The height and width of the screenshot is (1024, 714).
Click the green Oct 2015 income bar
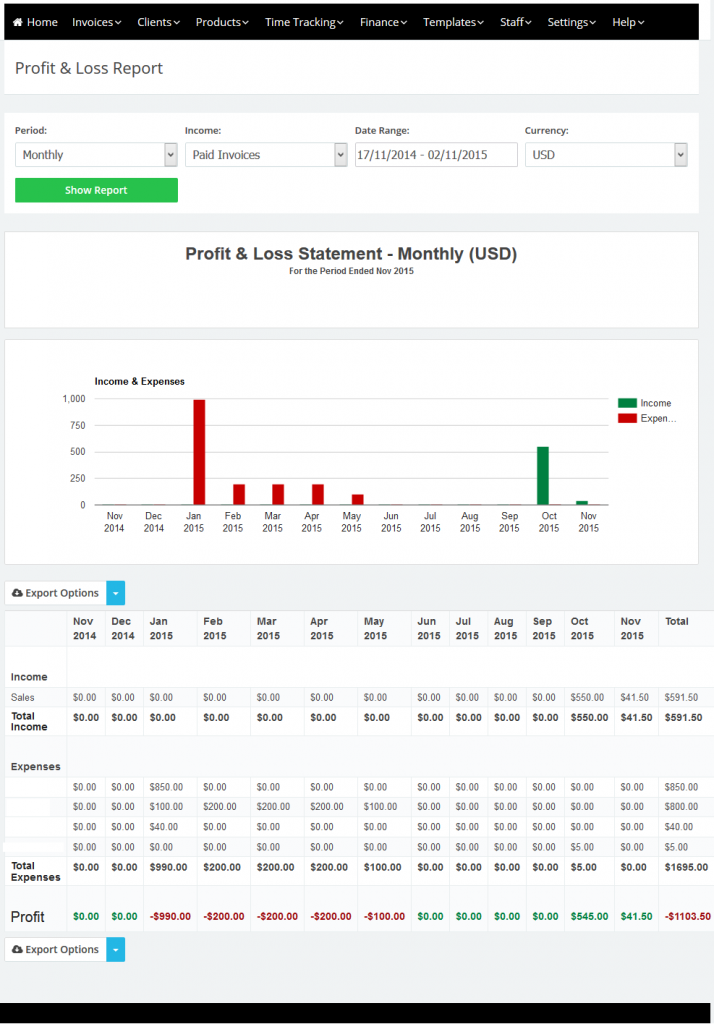click(x=543, y=476)
